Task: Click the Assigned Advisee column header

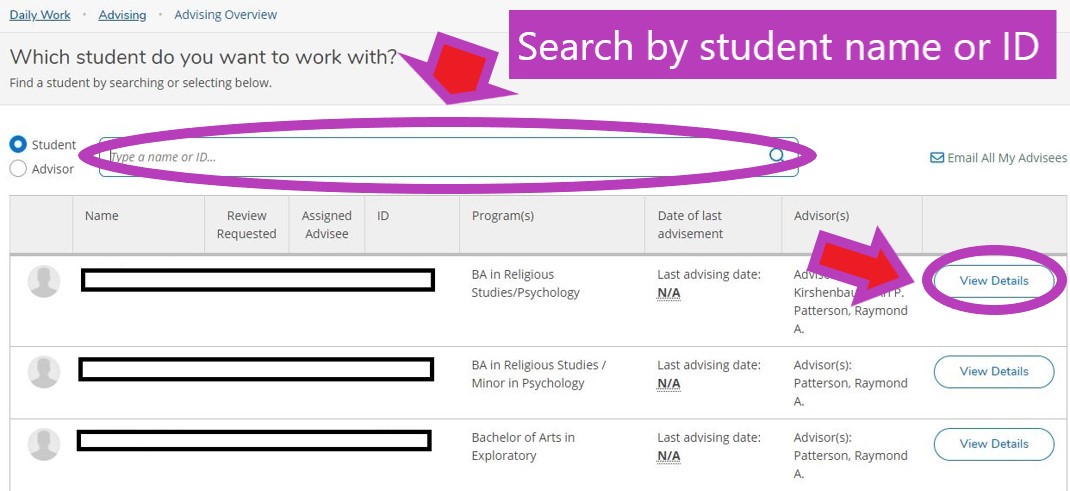Action: coord(326,225)
